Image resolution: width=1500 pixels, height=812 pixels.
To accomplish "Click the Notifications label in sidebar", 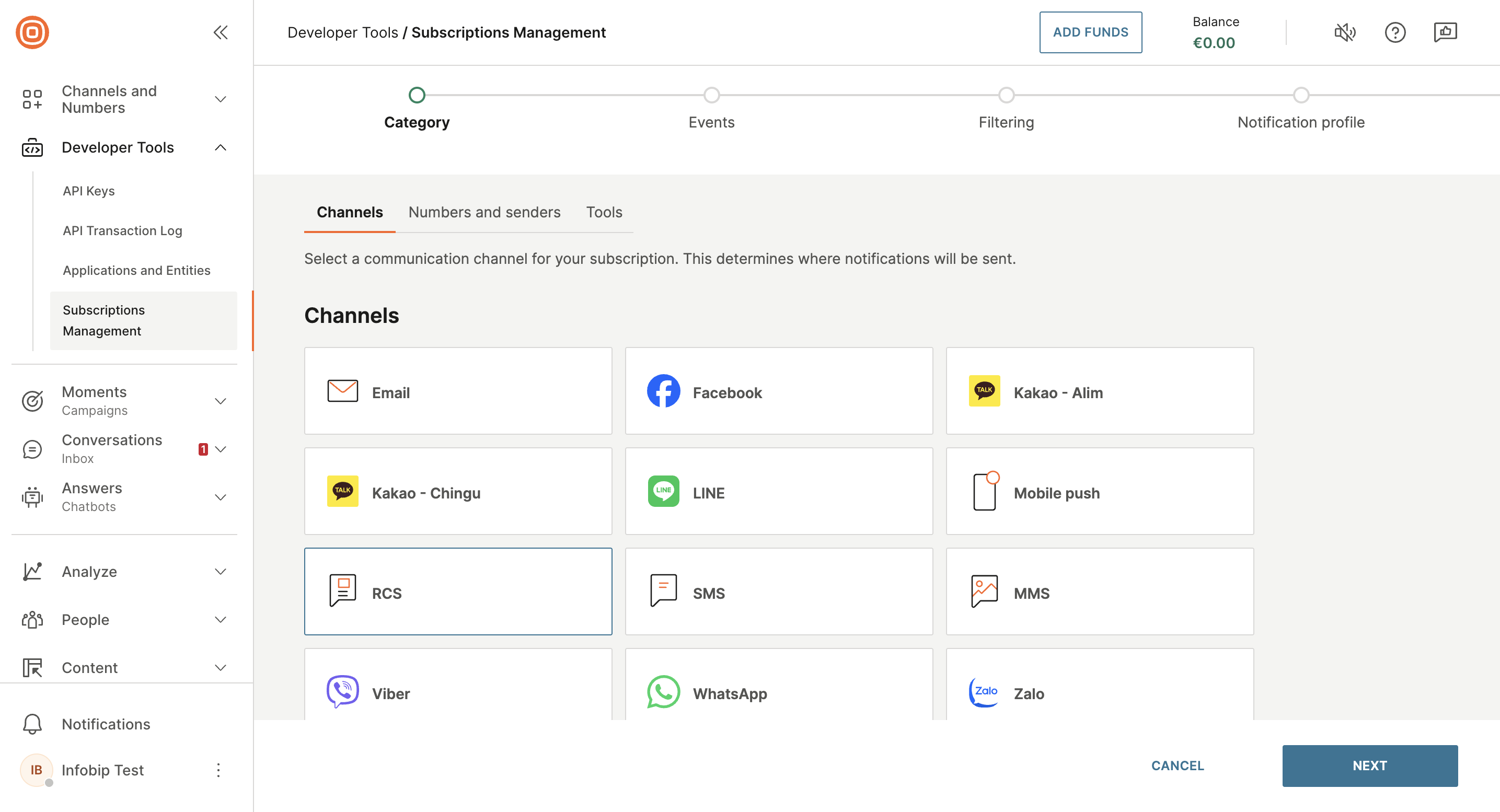I will [x=106, y=724].
